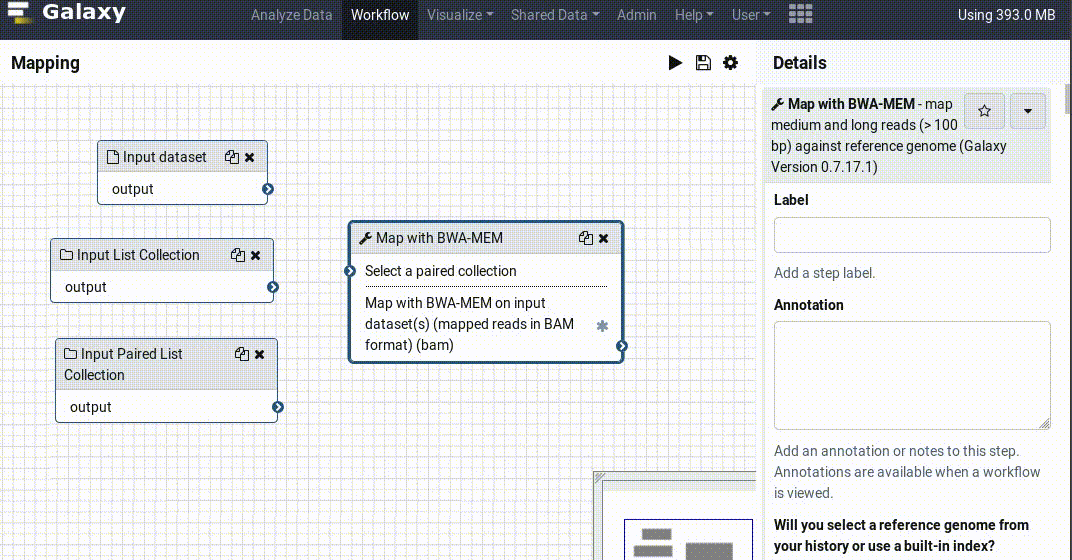Go to the Analyze Data tab
The image size is (1072, 560).
[291, 15]
